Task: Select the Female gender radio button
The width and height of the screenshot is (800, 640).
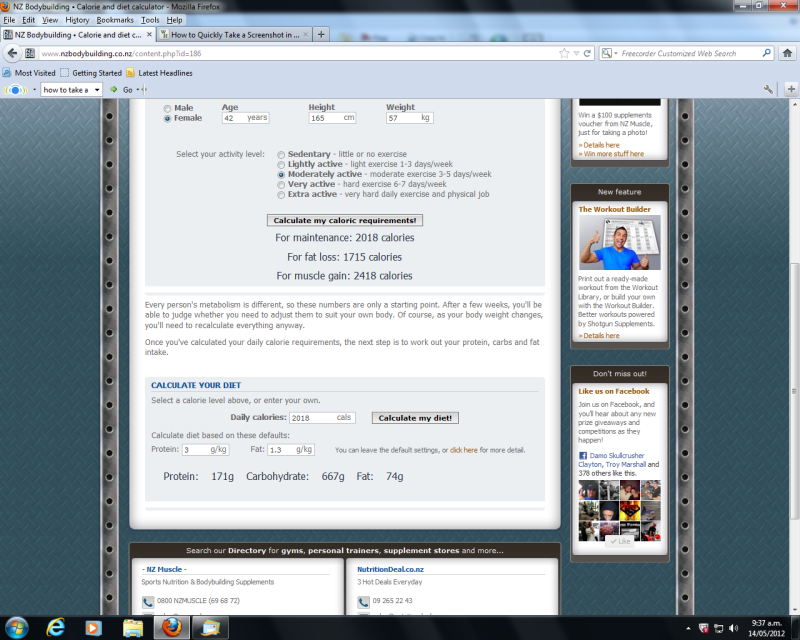Action: 167,117
